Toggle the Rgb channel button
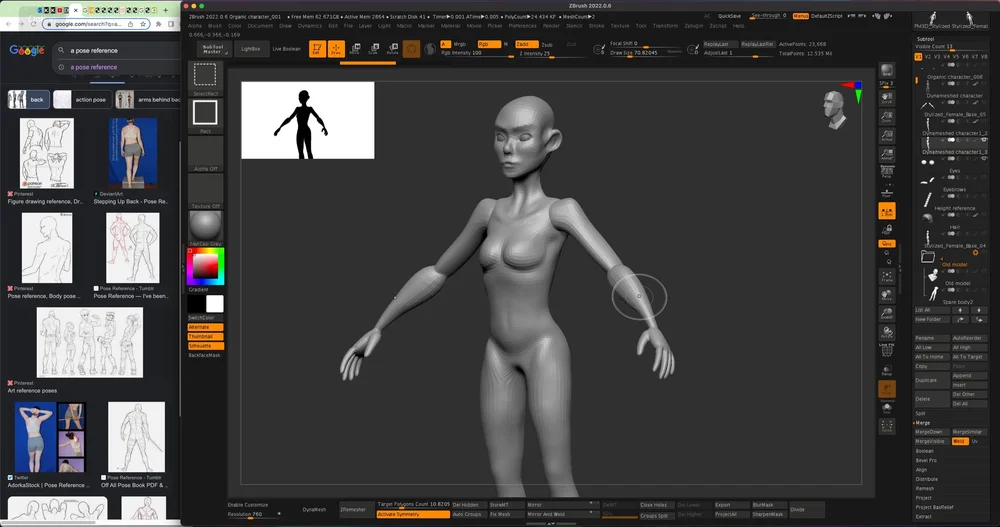Screen dimensions: 1000x527 pyautogui.click(x=489, y=44)
